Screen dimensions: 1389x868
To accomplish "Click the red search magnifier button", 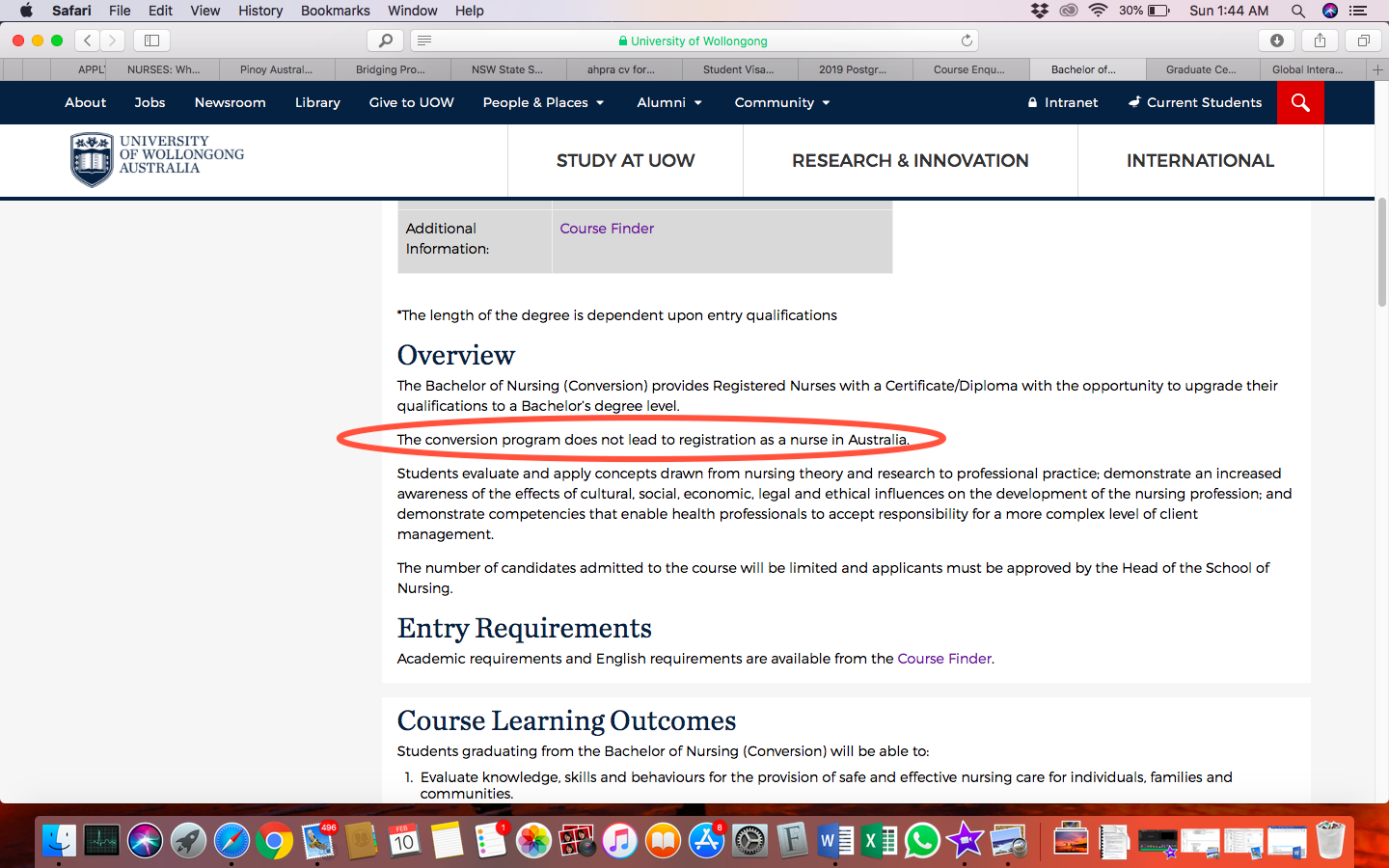I will pos(1299,102).
